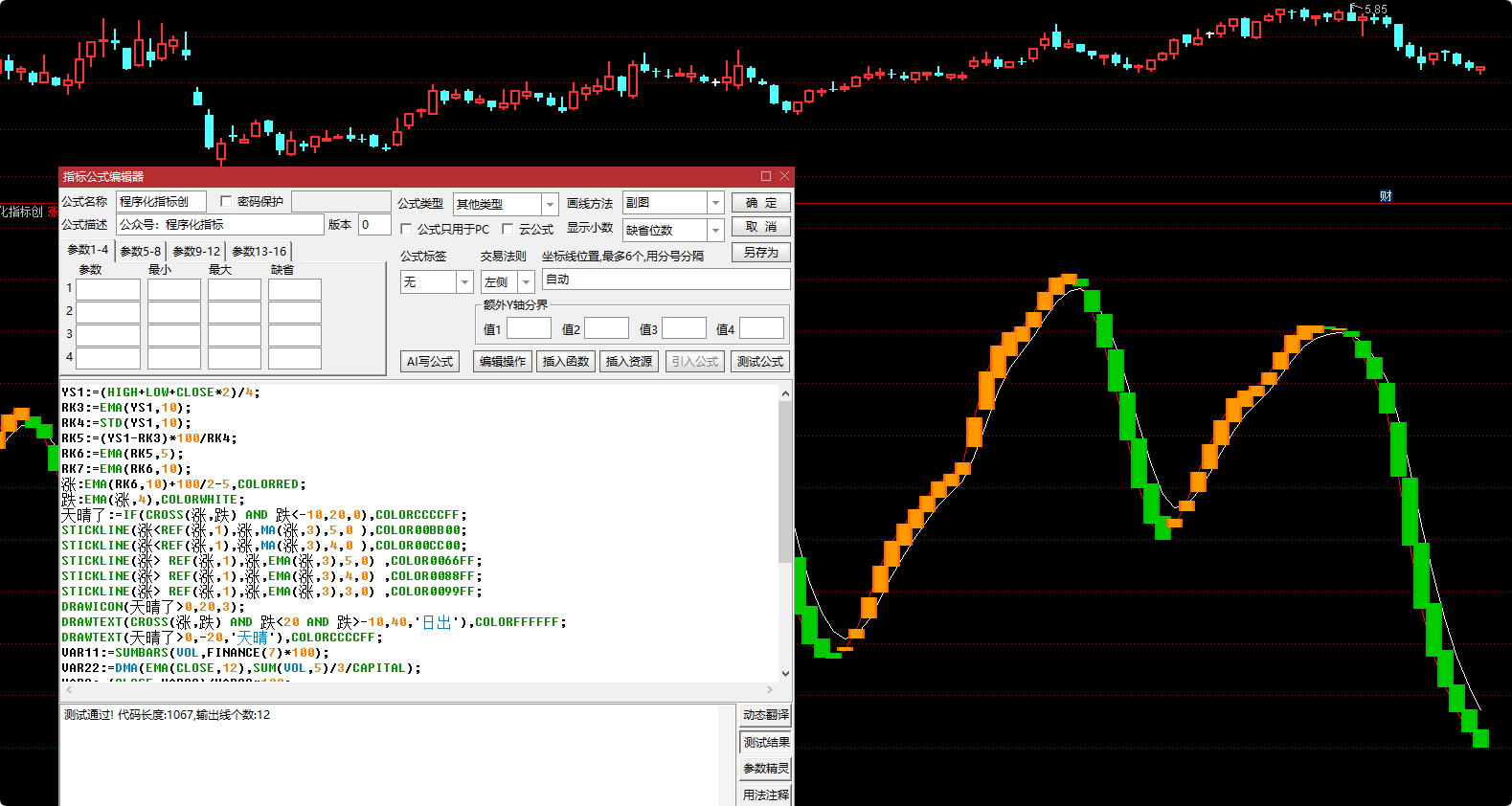Screen dimensions: 1512x806
Task: Expand the 交易法则 dropdown showing 左侧
Action: click(526, 282)
